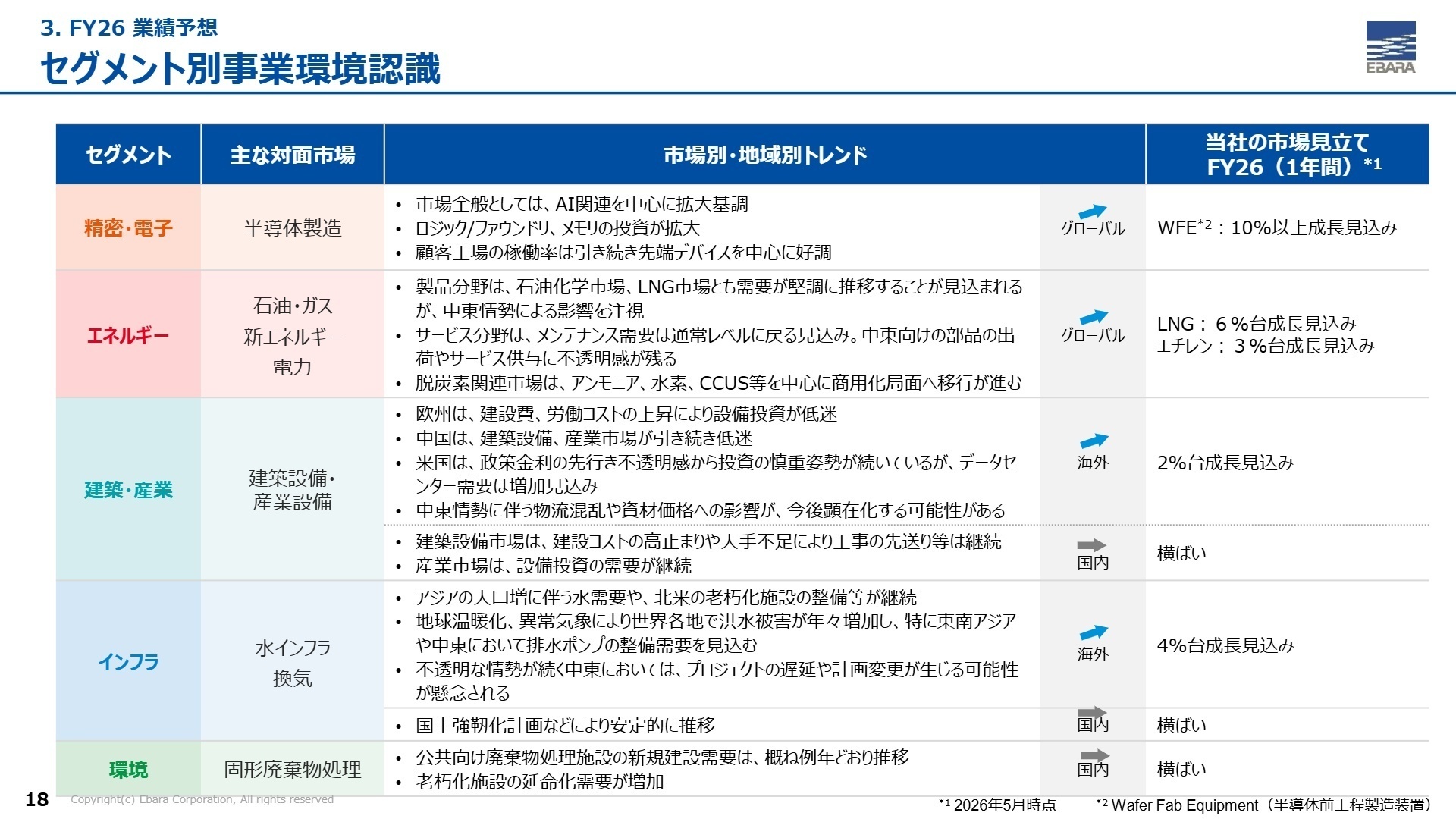
Task: Click bullet 市場全般としては、AI関連を中心に拡大基調
Action: click(x=582, y=204)
